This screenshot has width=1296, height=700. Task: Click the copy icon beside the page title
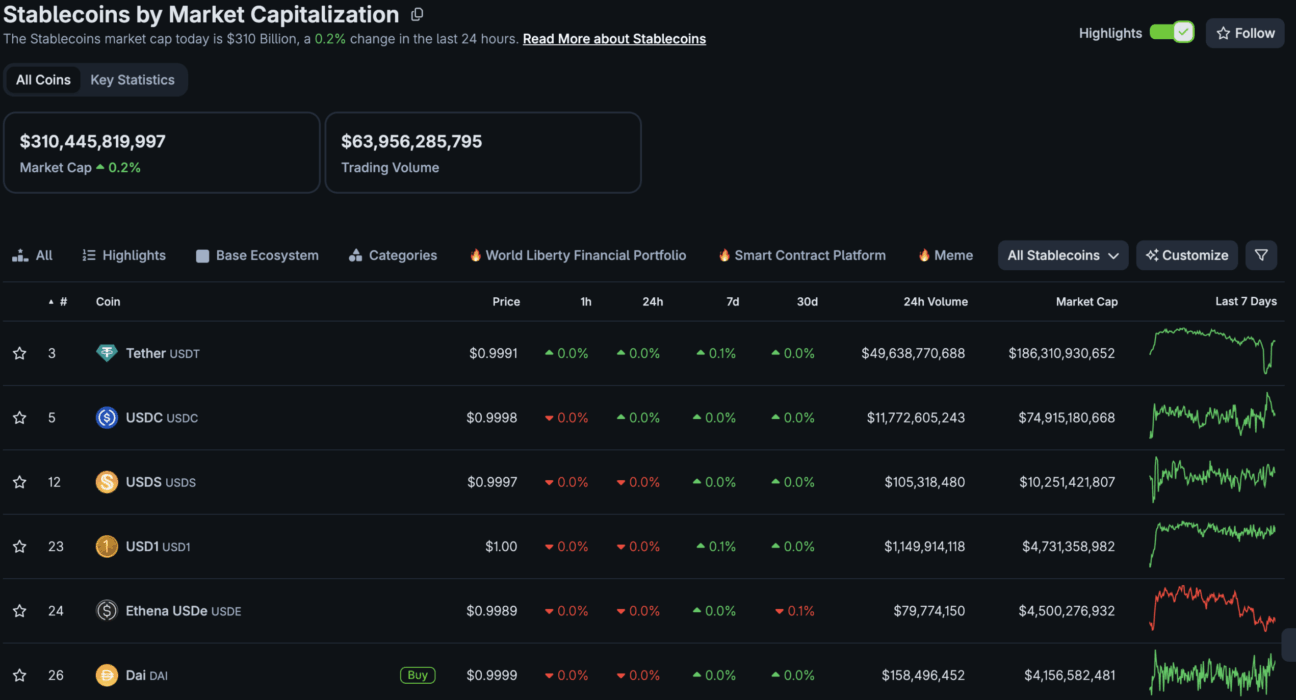tap(417, 15)
